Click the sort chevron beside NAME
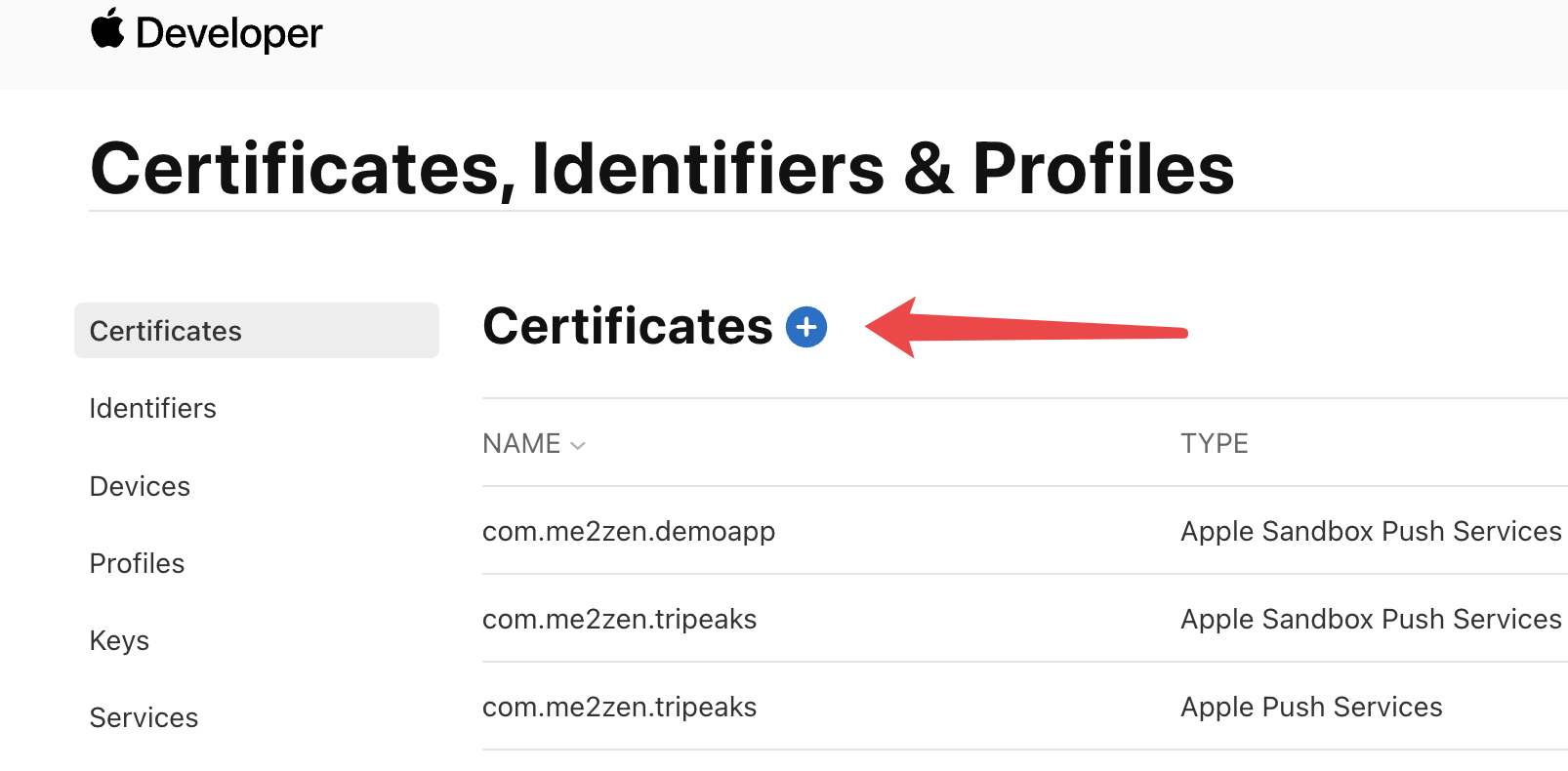Image resolution: width=1568 pixels, height=771 pixels. (x=578, y=445)
